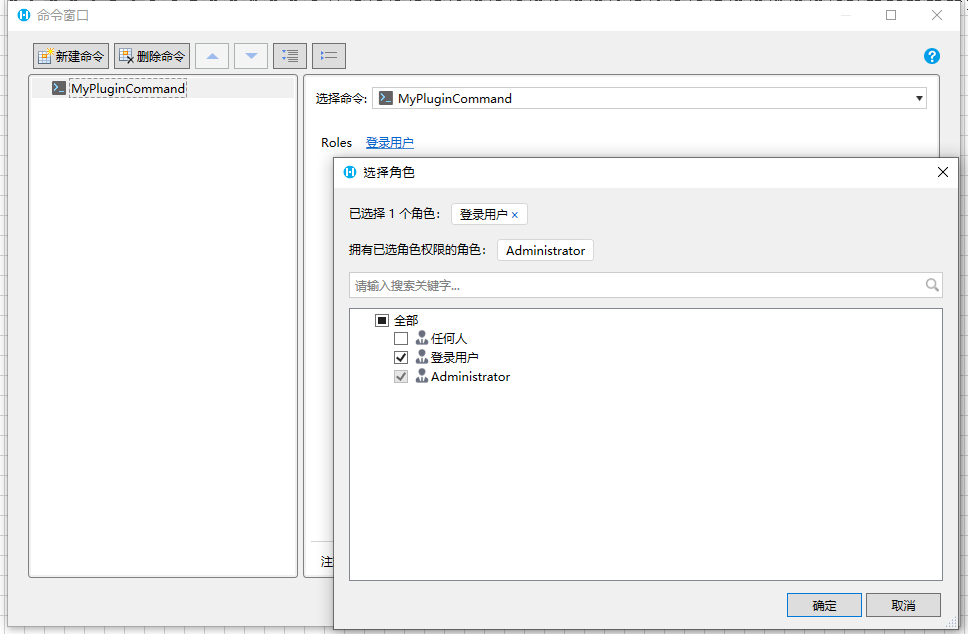Check the 任何人 (anyone) checkbox
968x634 pixels.
(x=401, y=338)
